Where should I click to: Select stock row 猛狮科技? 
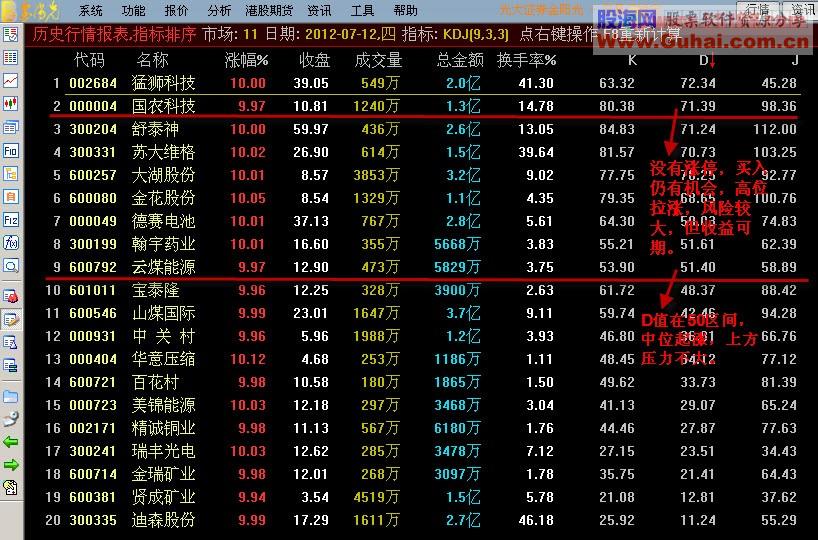pyautogui.click(x=423, y=83)
